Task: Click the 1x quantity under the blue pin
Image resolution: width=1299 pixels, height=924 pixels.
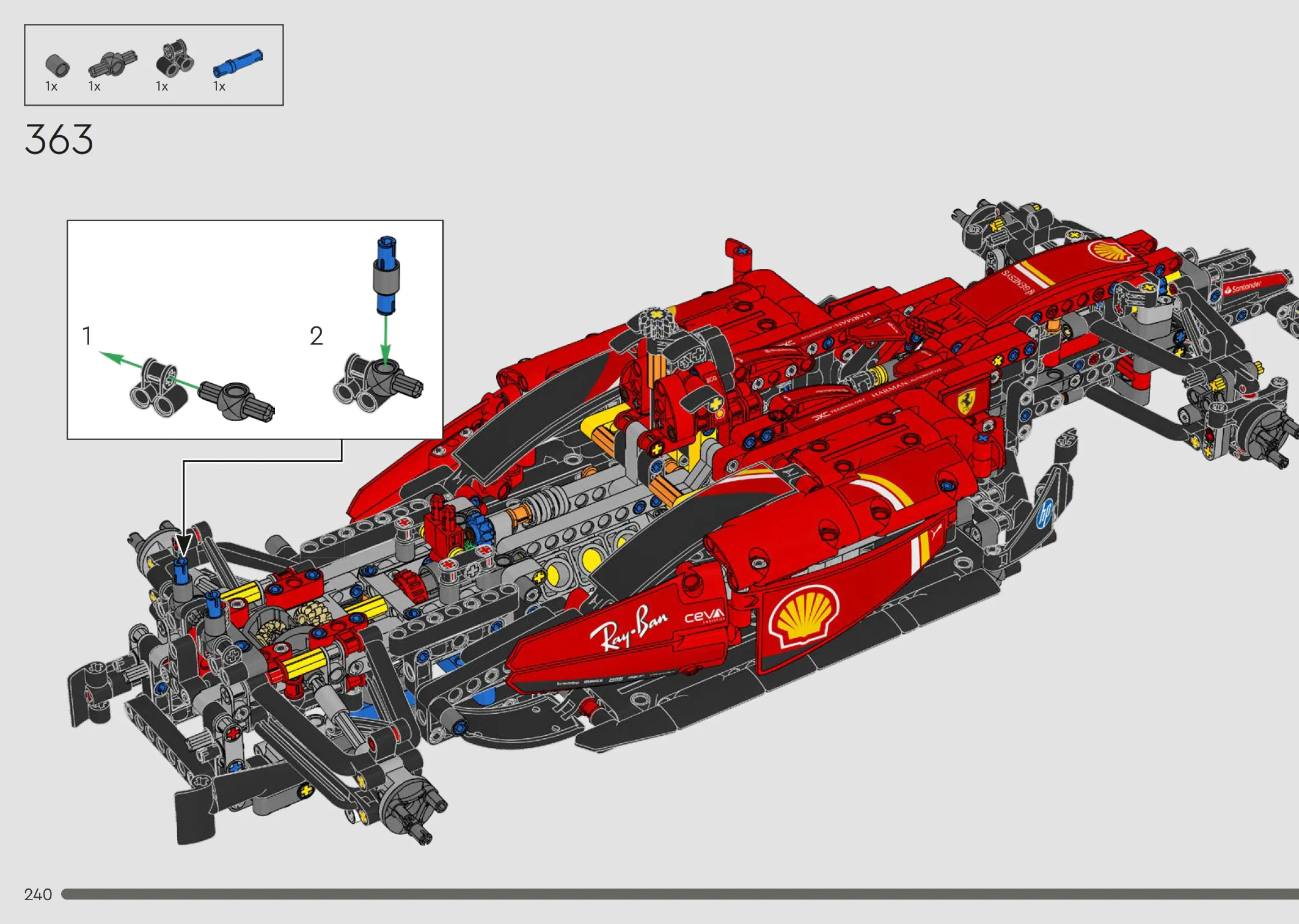Action: [219, 87]
